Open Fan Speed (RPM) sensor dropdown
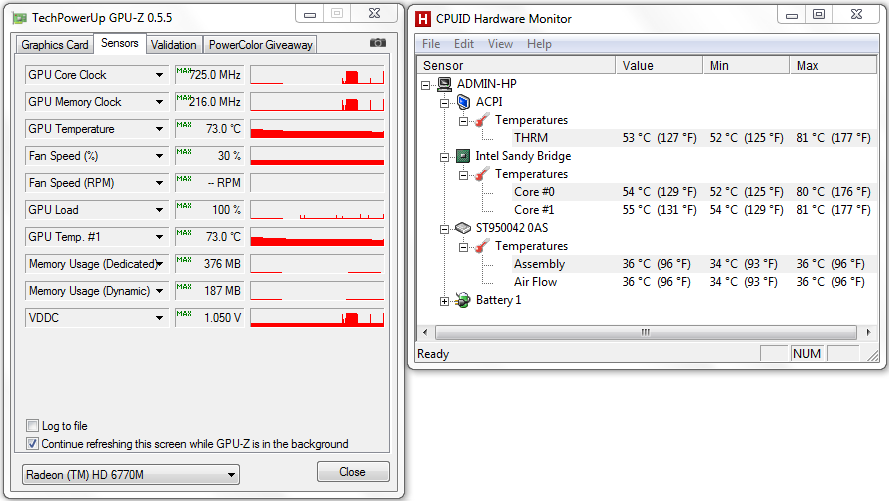This screenshot has height=501, width=889. coord(159,183)
